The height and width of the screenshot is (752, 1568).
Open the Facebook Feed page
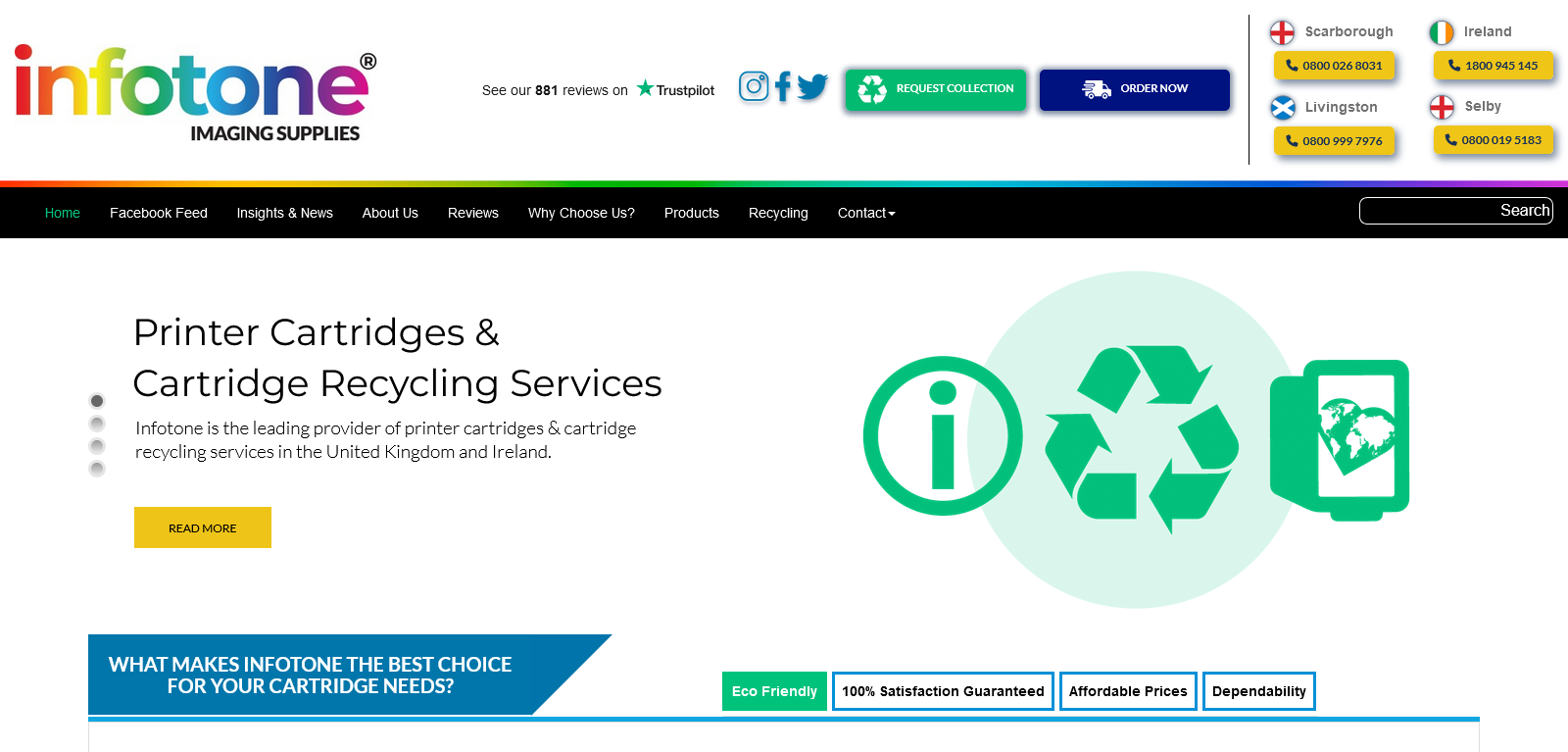pyautogui.click(x=159, y=213)
